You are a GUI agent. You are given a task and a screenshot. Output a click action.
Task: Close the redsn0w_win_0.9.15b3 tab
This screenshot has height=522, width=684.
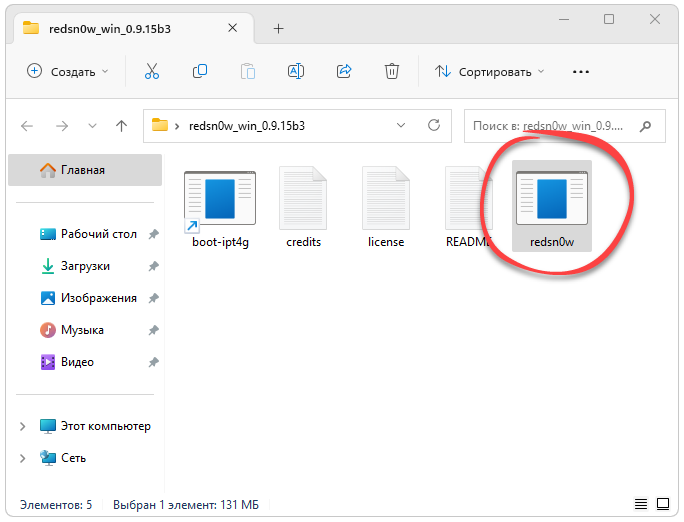click(233, 28)
